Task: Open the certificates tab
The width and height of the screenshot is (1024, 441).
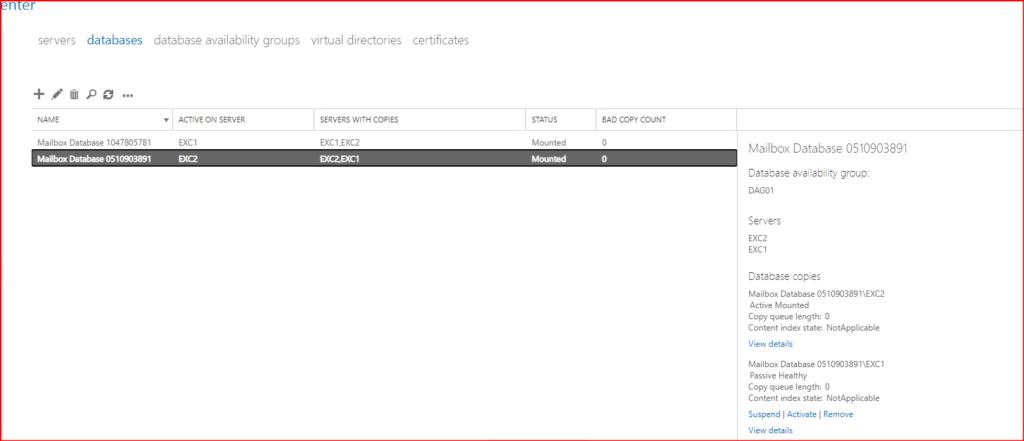Action: 440,41
